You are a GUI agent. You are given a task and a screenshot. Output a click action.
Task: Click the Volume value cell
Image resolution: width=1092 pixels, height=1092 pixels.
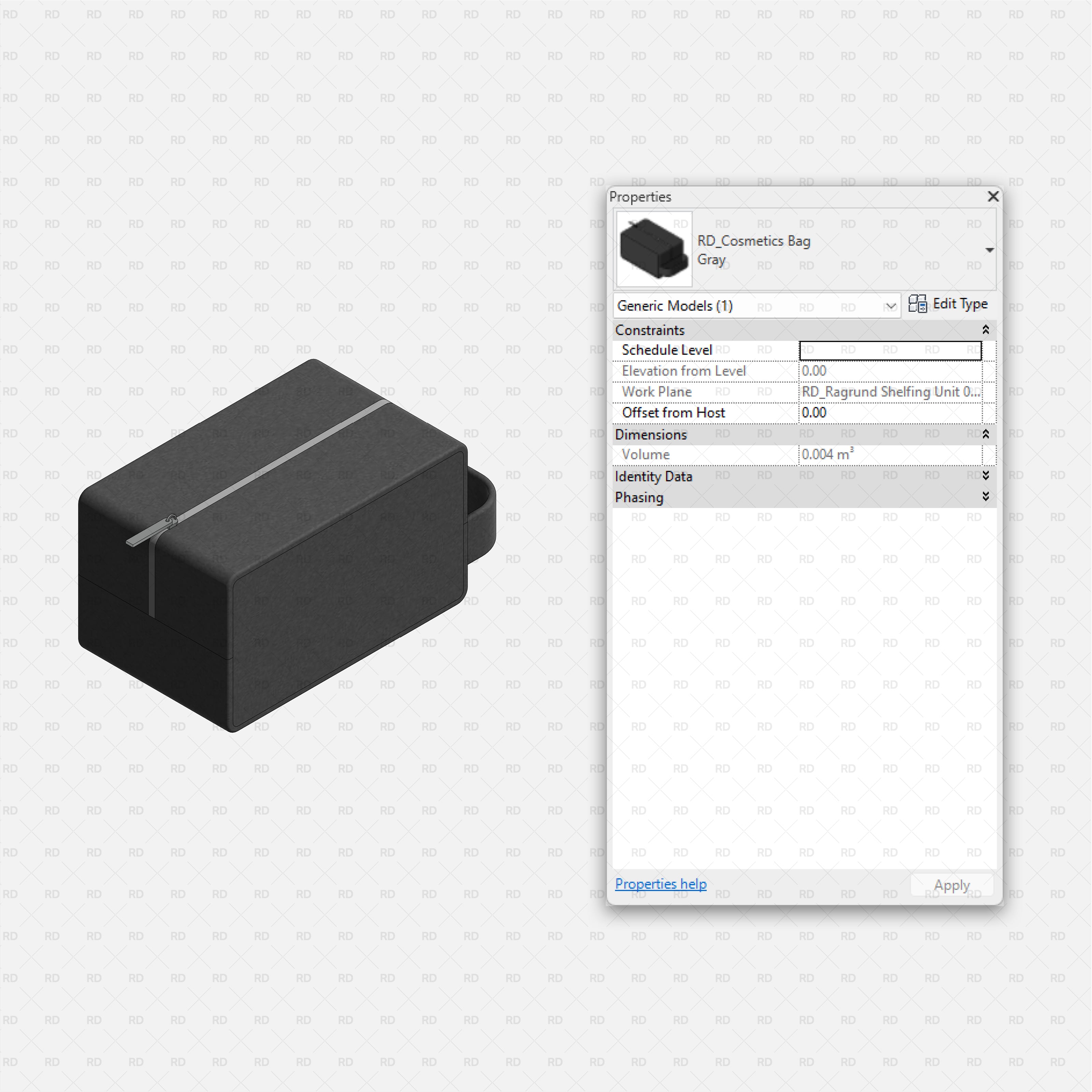coord(890,455)
